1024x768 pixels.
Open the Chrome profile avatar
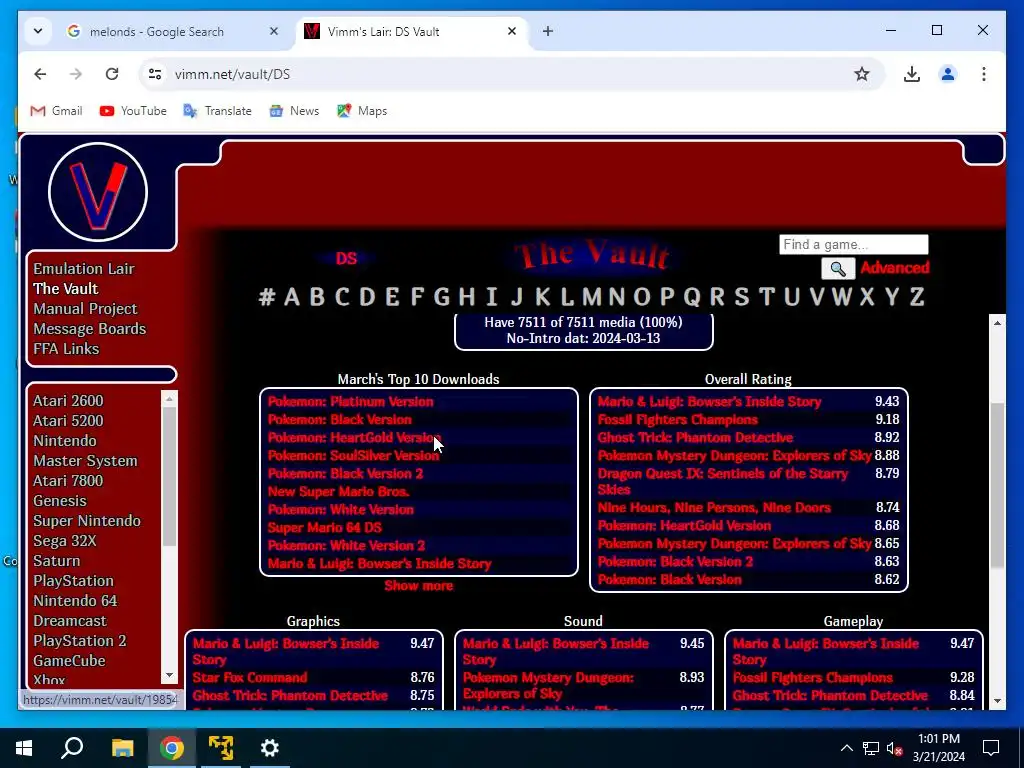[948, 74]
